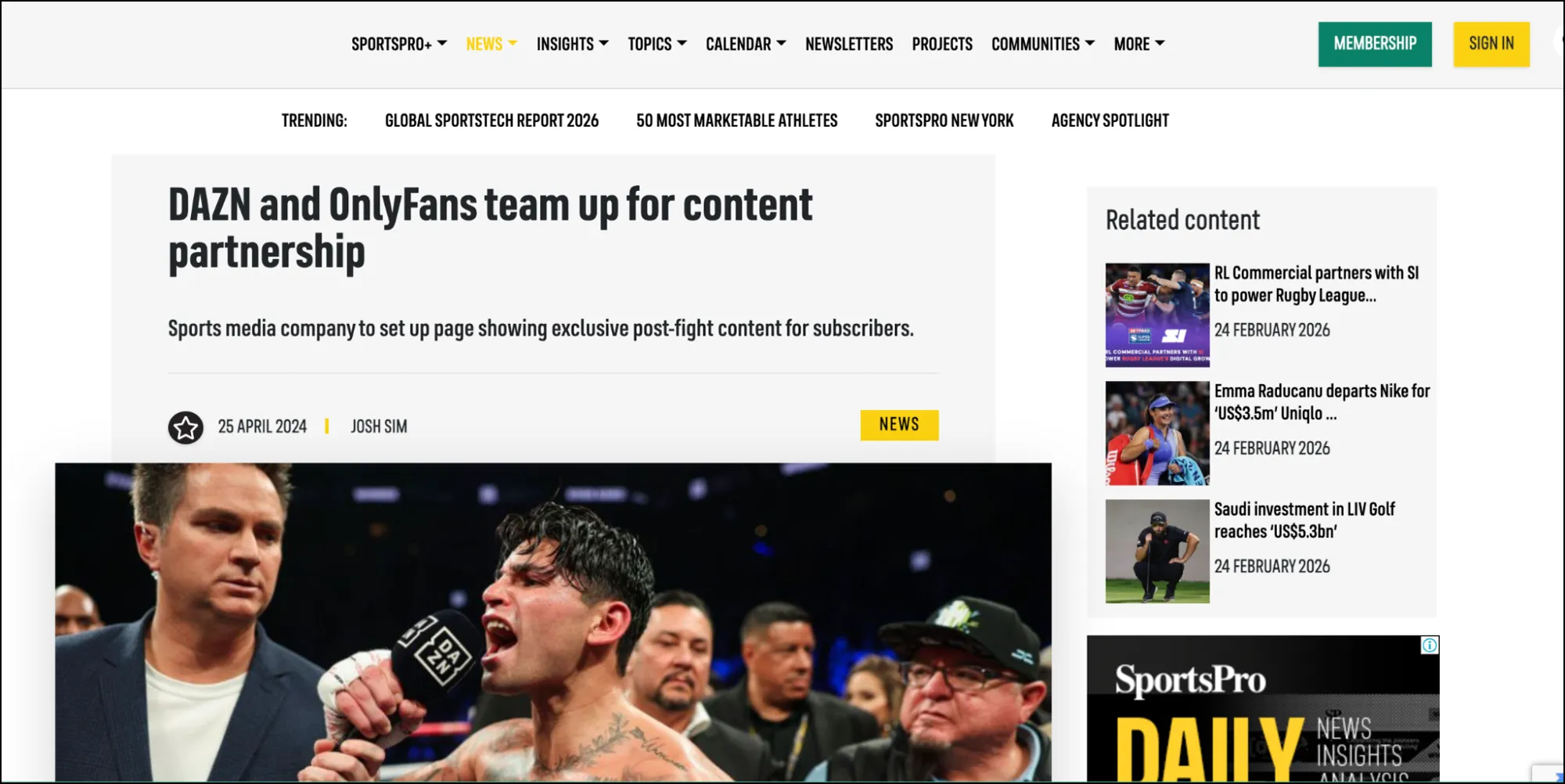This screenshot has width=1565, height=784.
Task: Open Global Sportstech Report 2026 trending link
Action: pyautogui.click(x=491, y=120)
